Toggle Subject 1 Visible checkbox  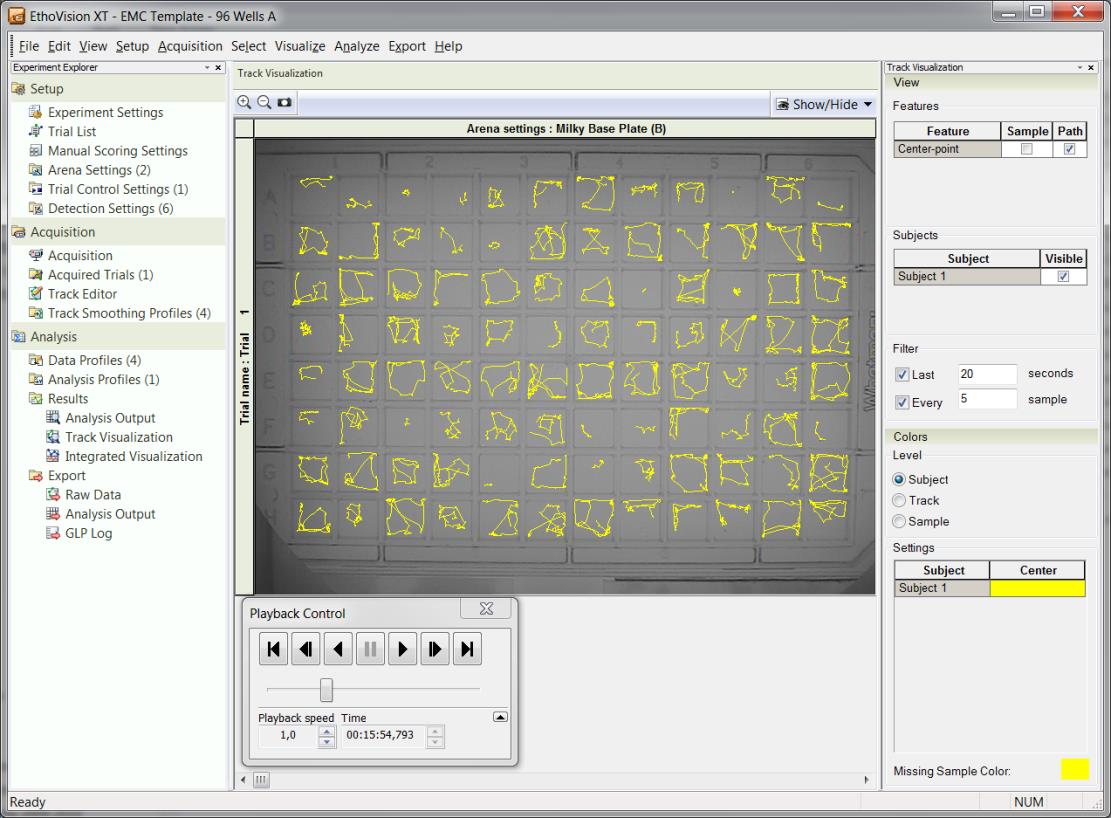pyautogui.click(x=1063, y=276)
